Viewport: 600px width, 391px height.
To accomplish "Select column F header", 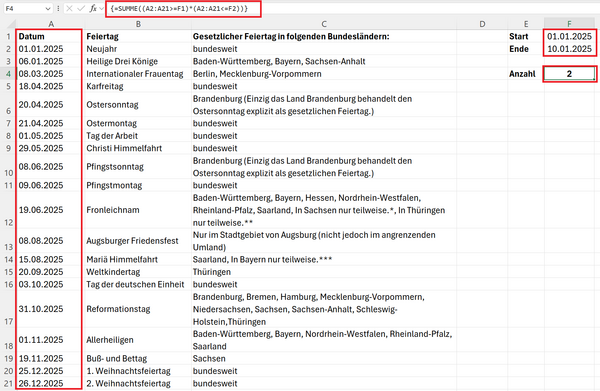I will [x=569, y=24].
